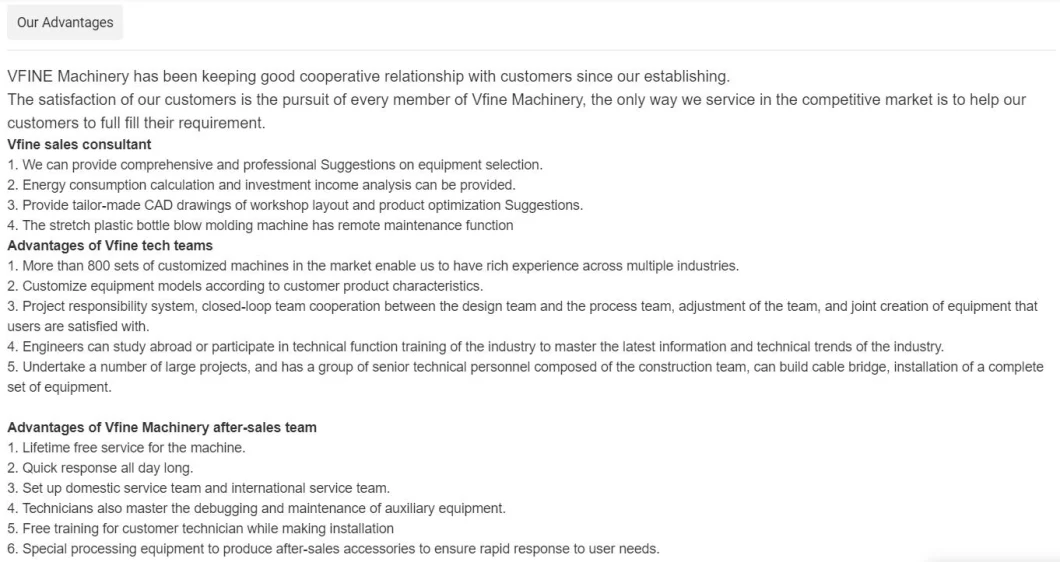Click the line about engineers studying abroad
Screen dimensions: 1060x562
pyautogui.click(x=475, y=347)
